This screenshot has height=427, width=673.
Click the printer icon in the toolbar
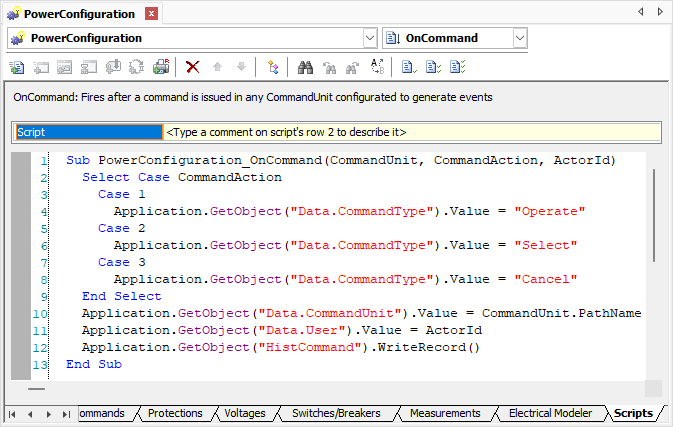click(161, 67)
